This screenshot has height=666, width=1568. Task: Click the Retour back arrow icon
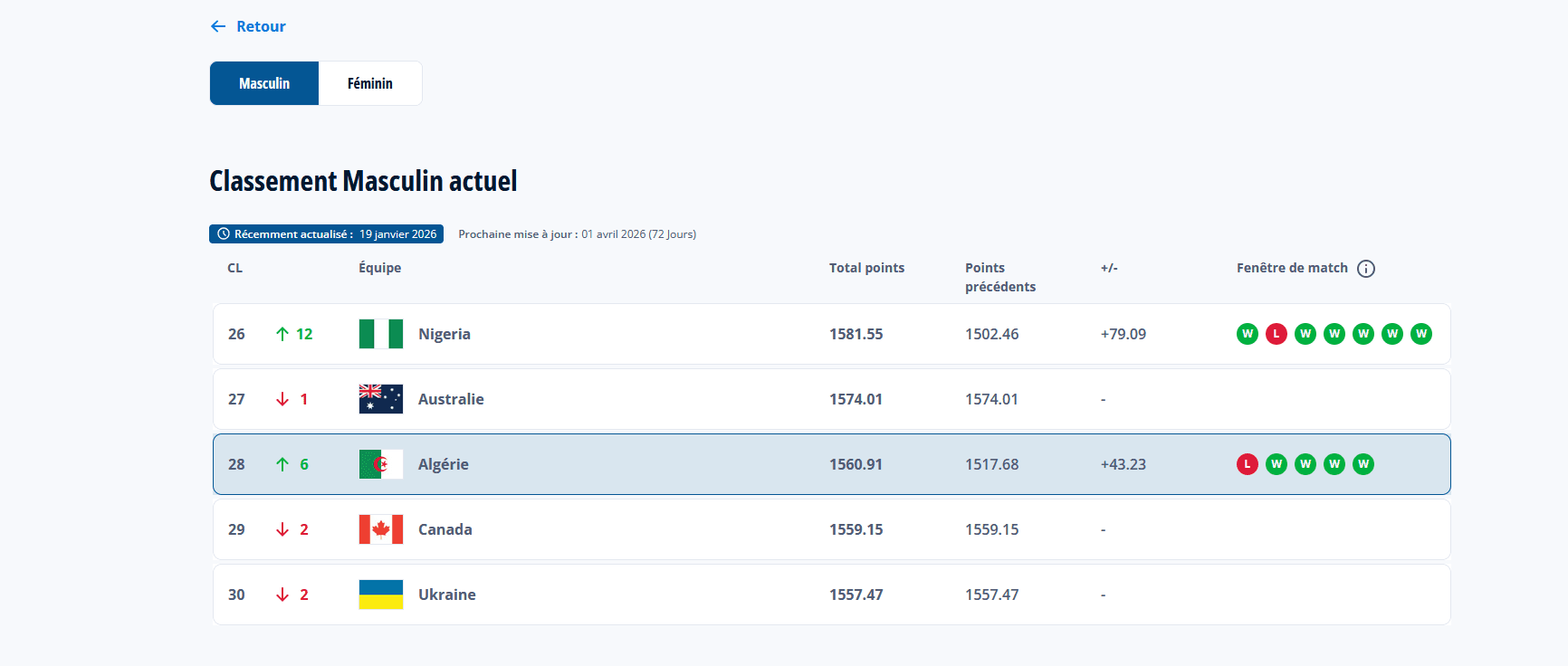(218, 26)
